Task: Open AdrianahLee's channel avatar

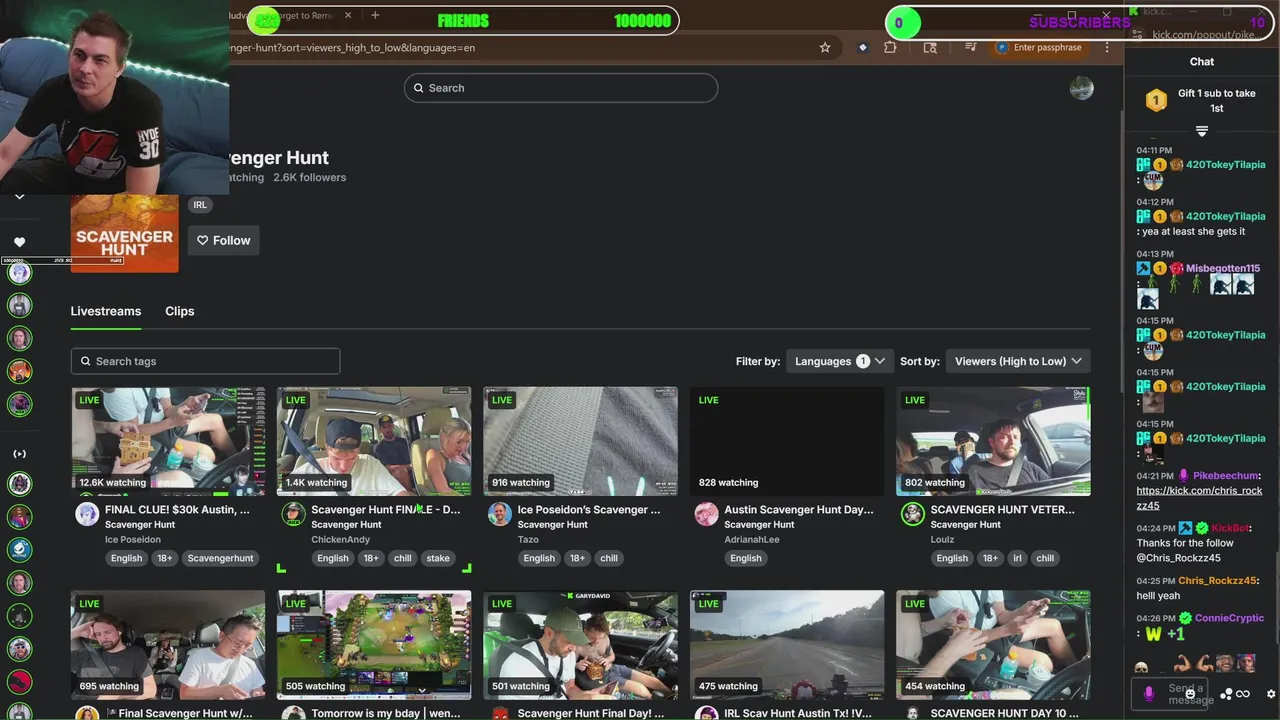Action: 706,514
